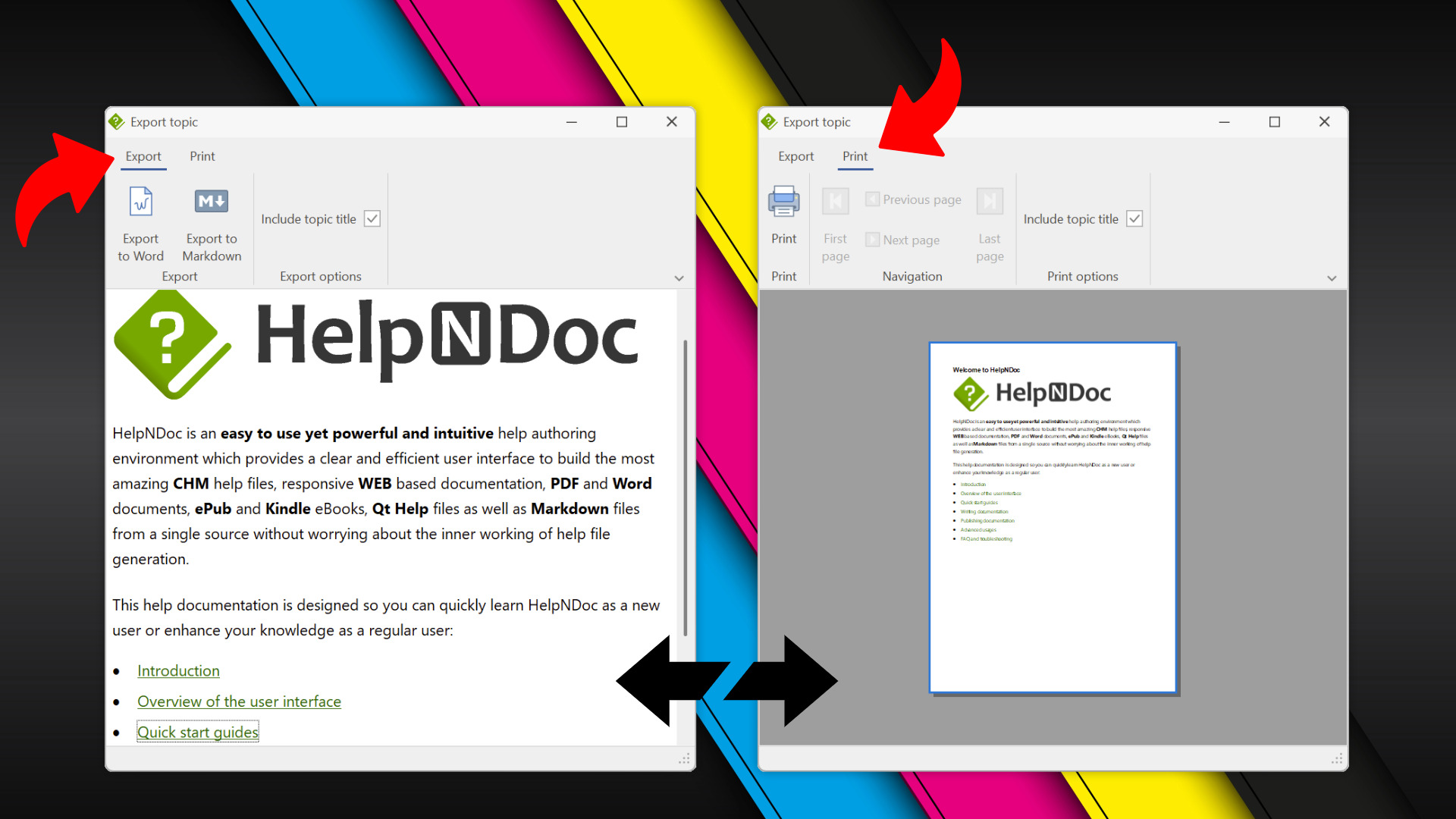Select Export tab in right window
1456x819 pixels.
[x=796, y=156]
